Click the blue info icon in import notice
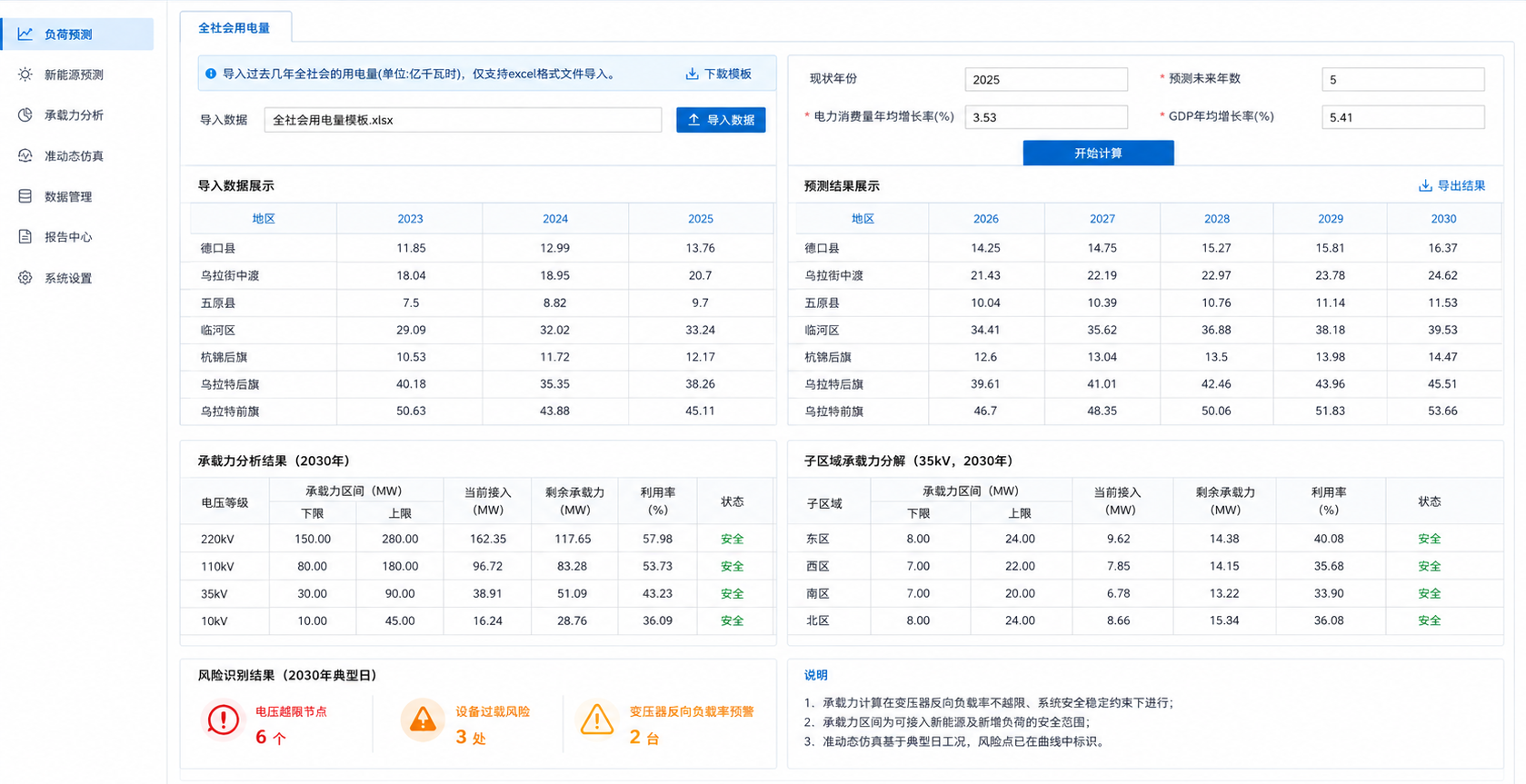The height and width of the screenshot is (784, 1526). pos(211,74)
